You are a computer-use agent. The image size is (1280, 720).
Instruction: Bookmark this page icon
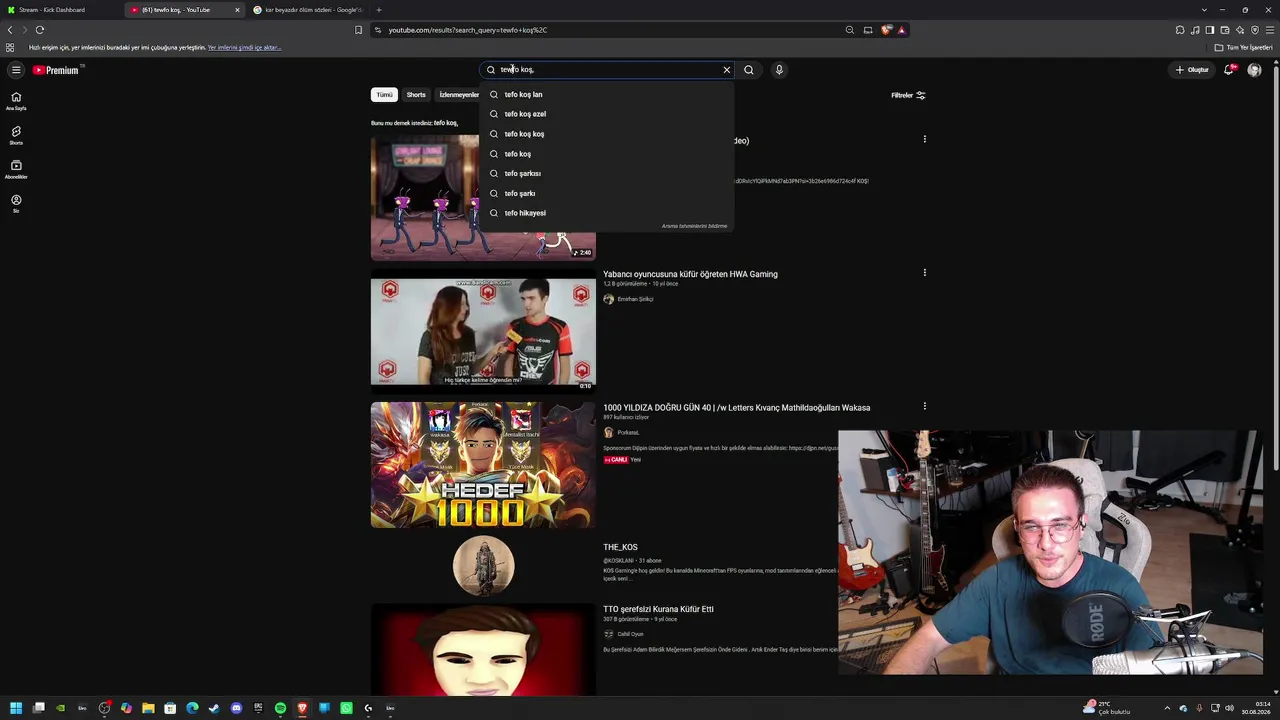[x=358, y=30]
